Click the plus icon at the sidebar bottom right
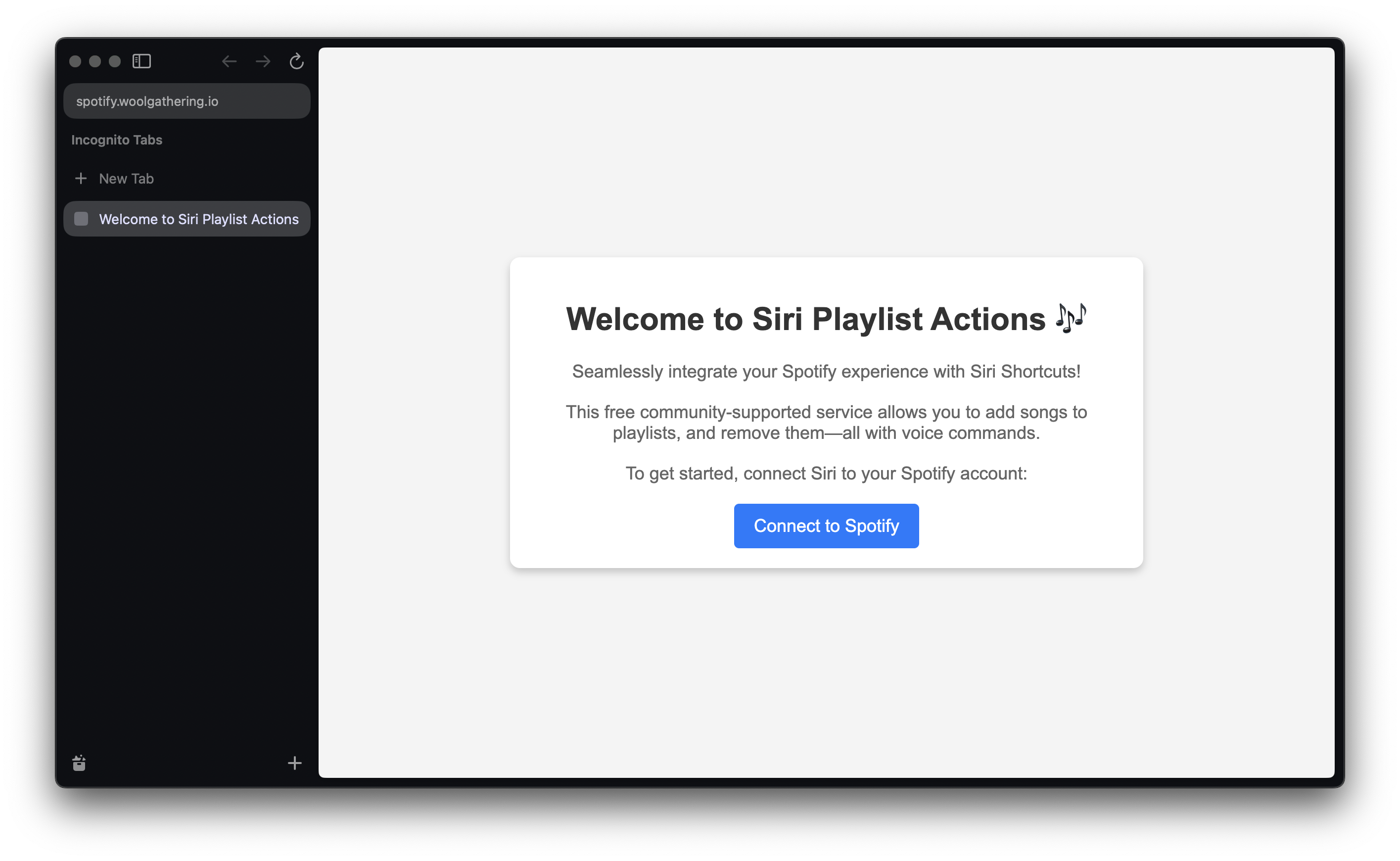 click(294, 763)
